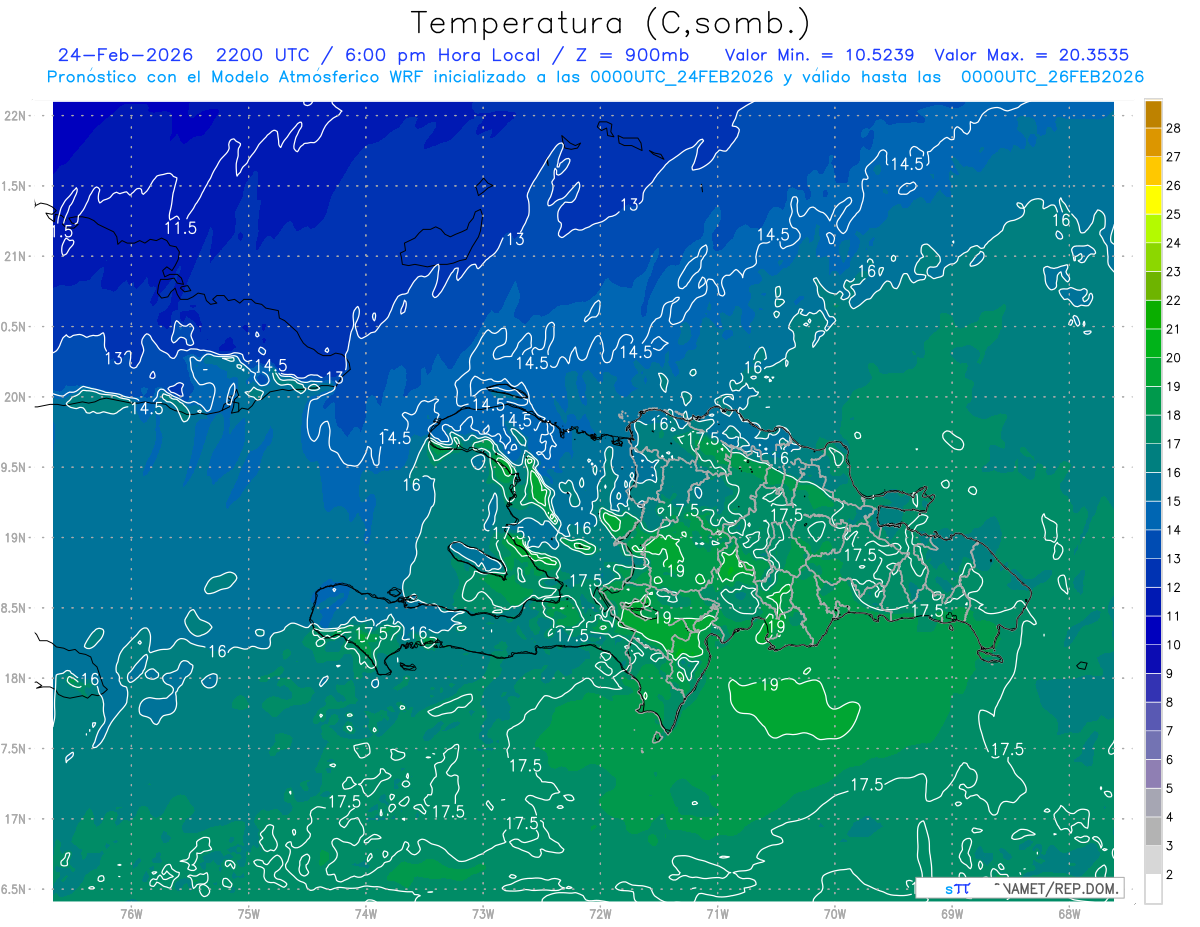1200x927 pixels.
Task: Select valid-until time '0000UTC_26FEB2026'
Action: (1052, 77)
